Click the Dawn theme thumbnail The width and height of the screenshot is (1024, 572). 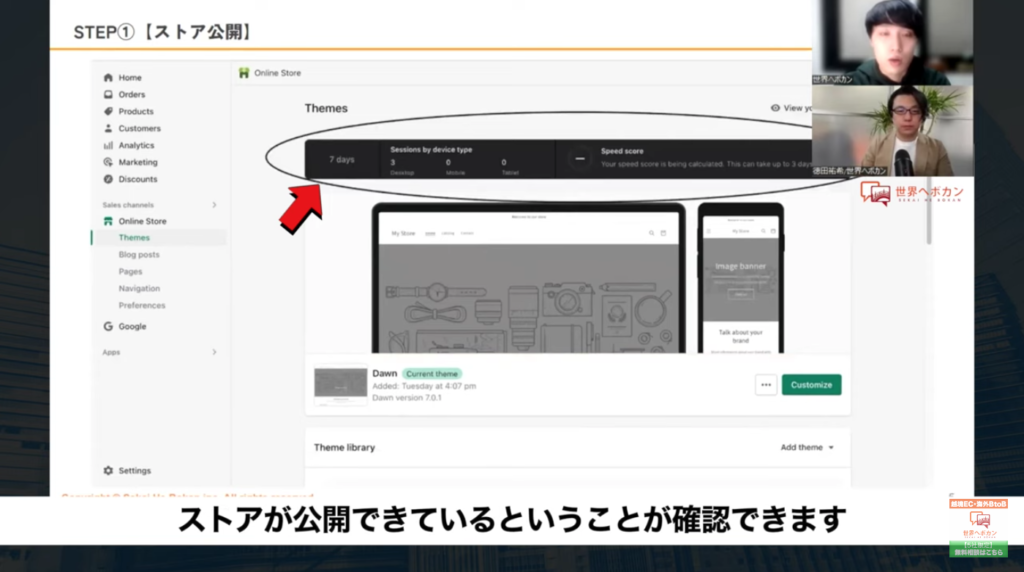pyautogui.click(x=340, y=385)
